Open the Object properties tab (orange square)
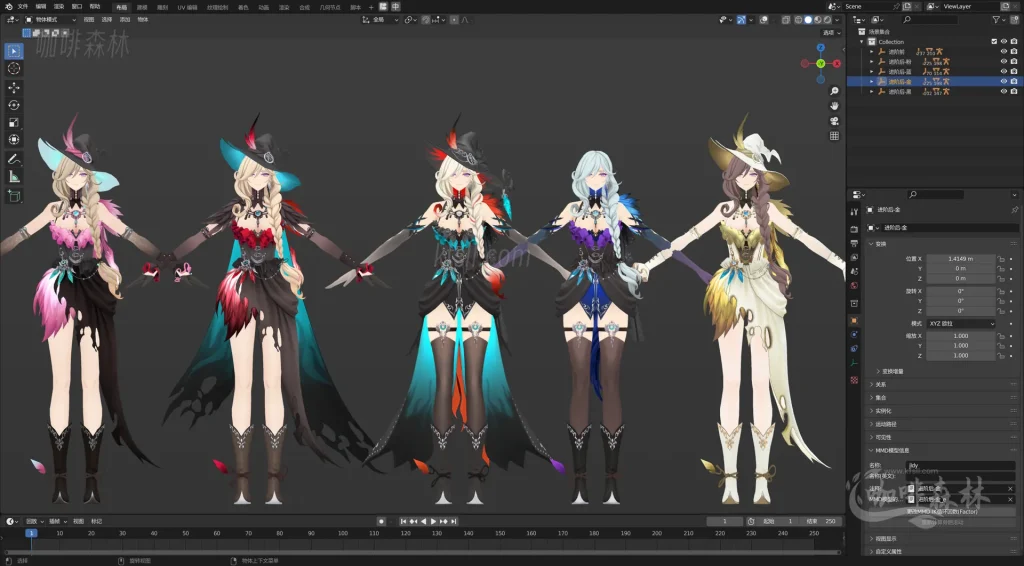Viewport: 1024px width, 566px height. [x=854, y=321]
